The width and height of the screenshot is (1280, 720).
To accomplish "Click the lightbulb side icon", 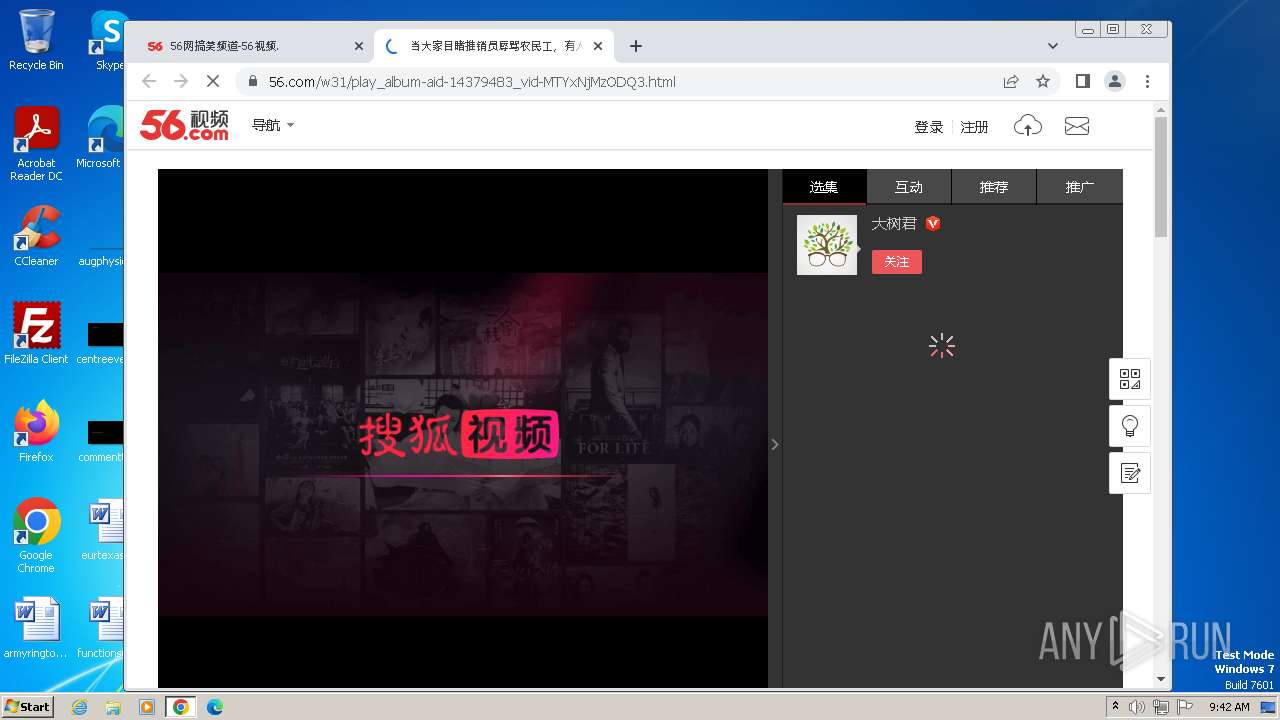I will 1130,426.
